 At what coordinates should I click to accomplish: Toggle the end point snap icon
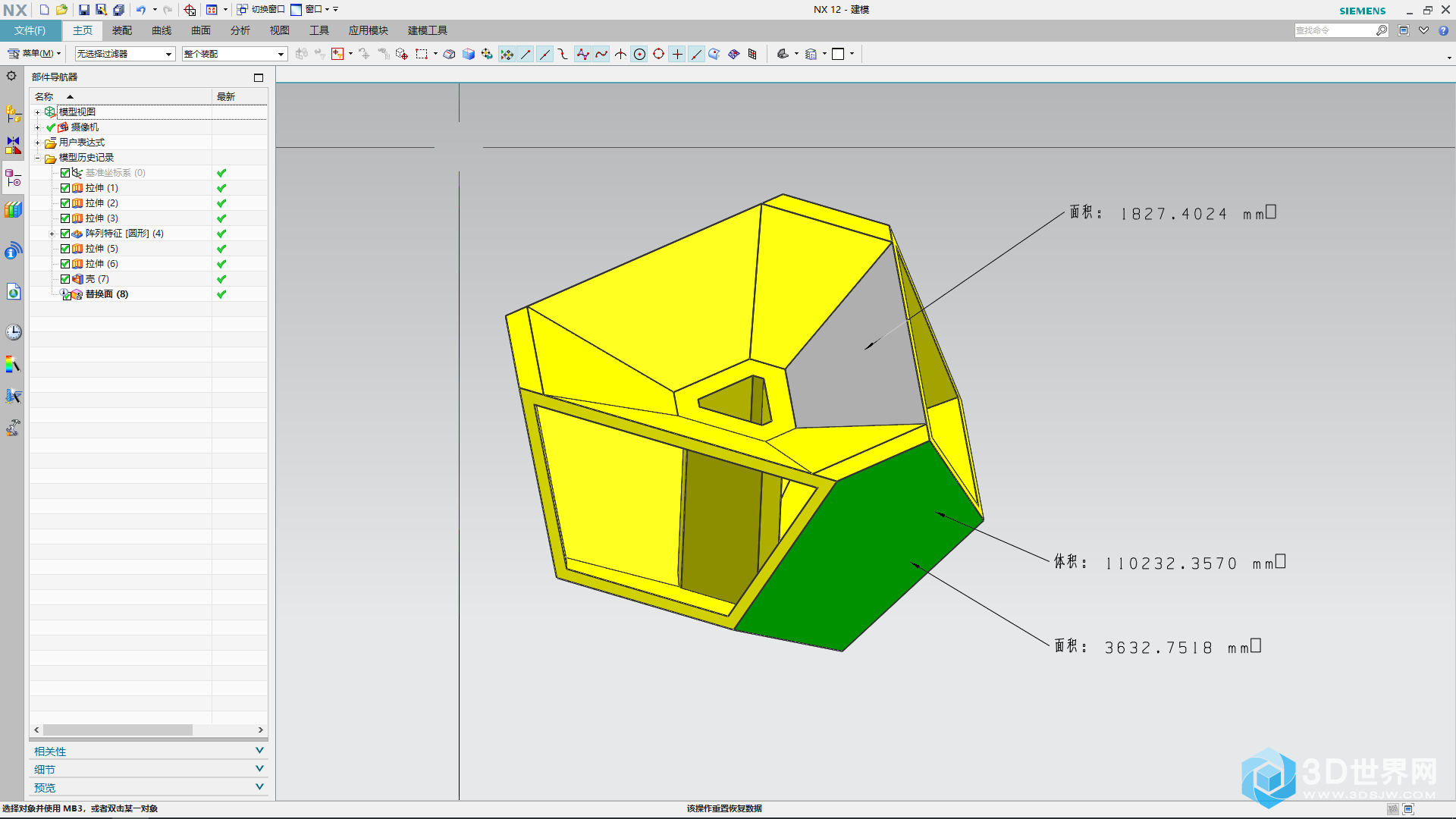pyautogui.click(x=526, y=54)
